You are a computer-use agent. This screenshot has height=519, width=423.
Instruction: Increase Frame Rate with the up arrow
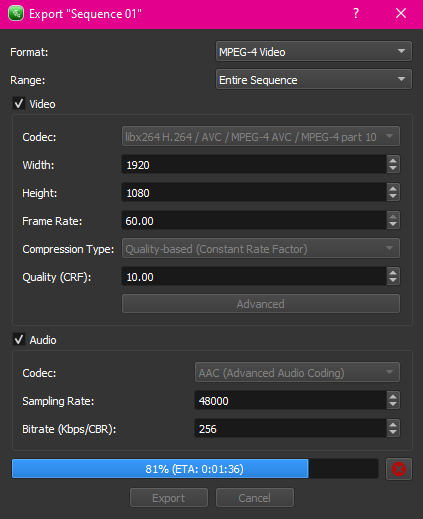[393, 216]
